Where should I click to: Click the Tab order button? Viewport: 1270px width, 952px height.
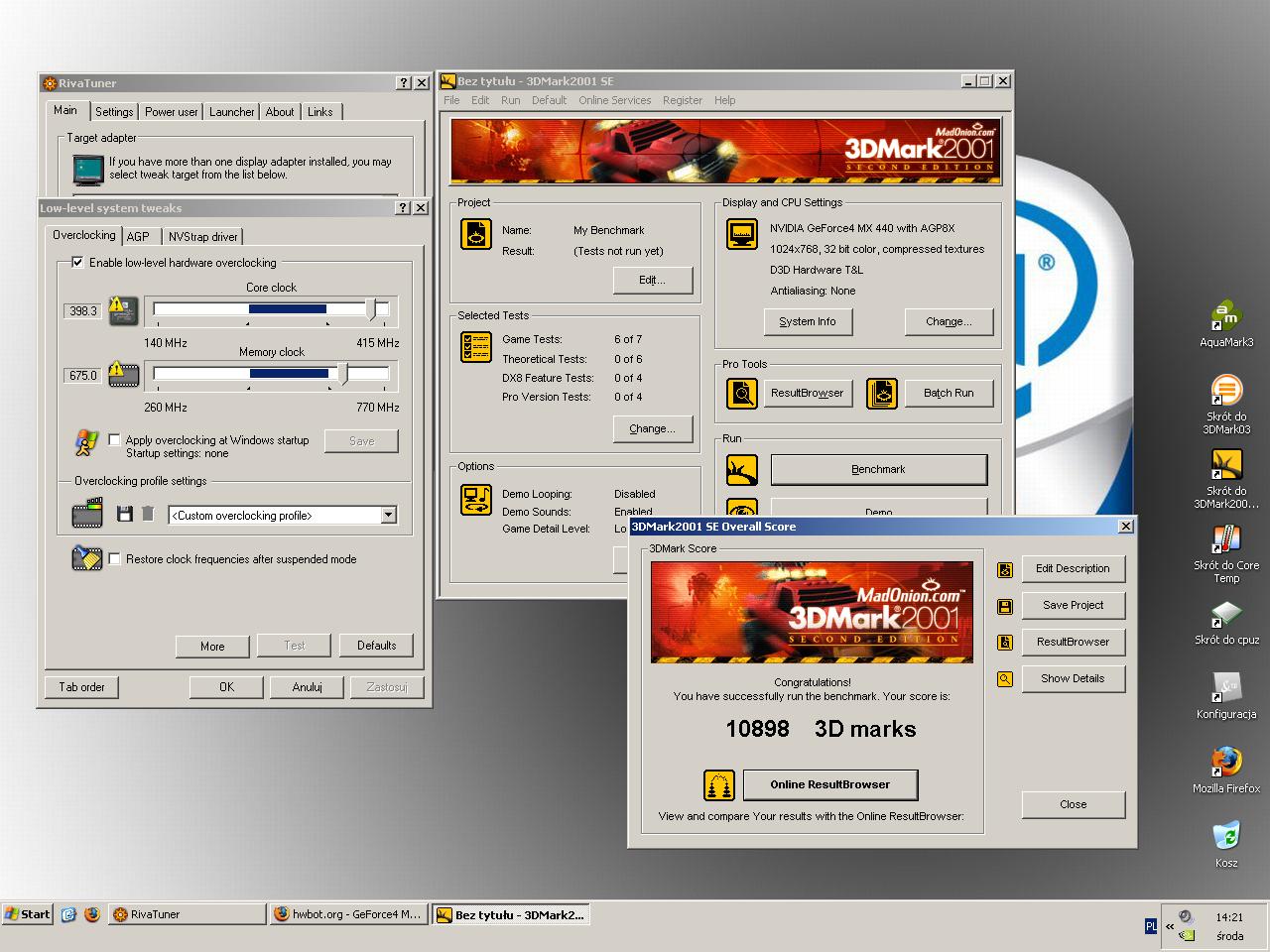81,686
